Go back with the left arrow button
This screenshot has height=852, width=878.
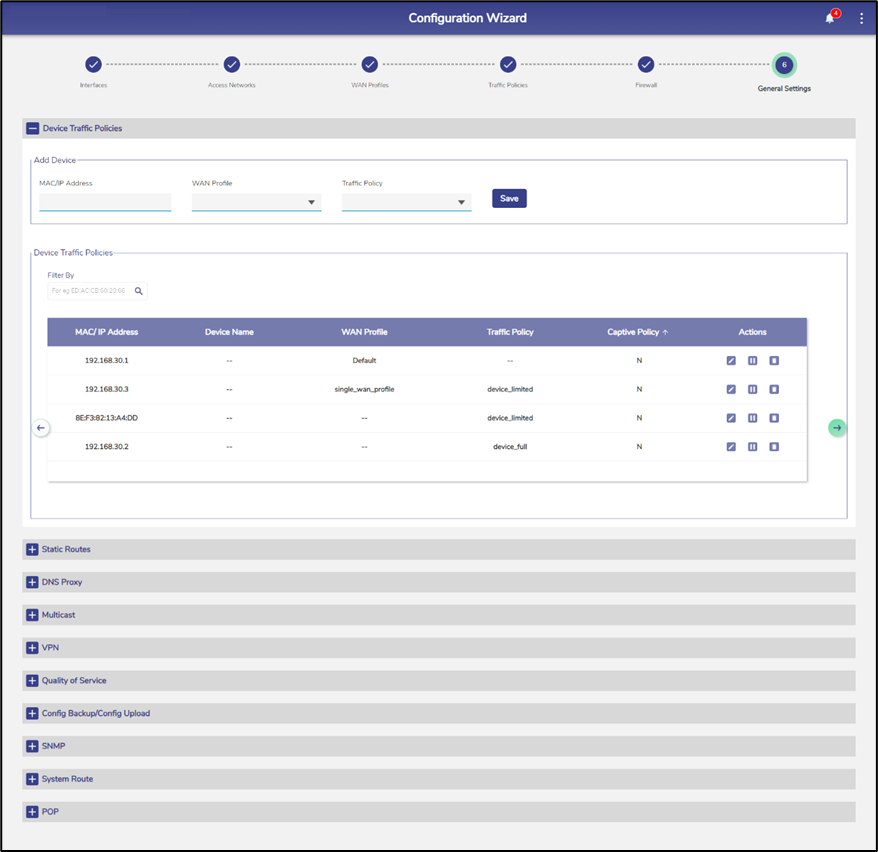pos(41,428)
